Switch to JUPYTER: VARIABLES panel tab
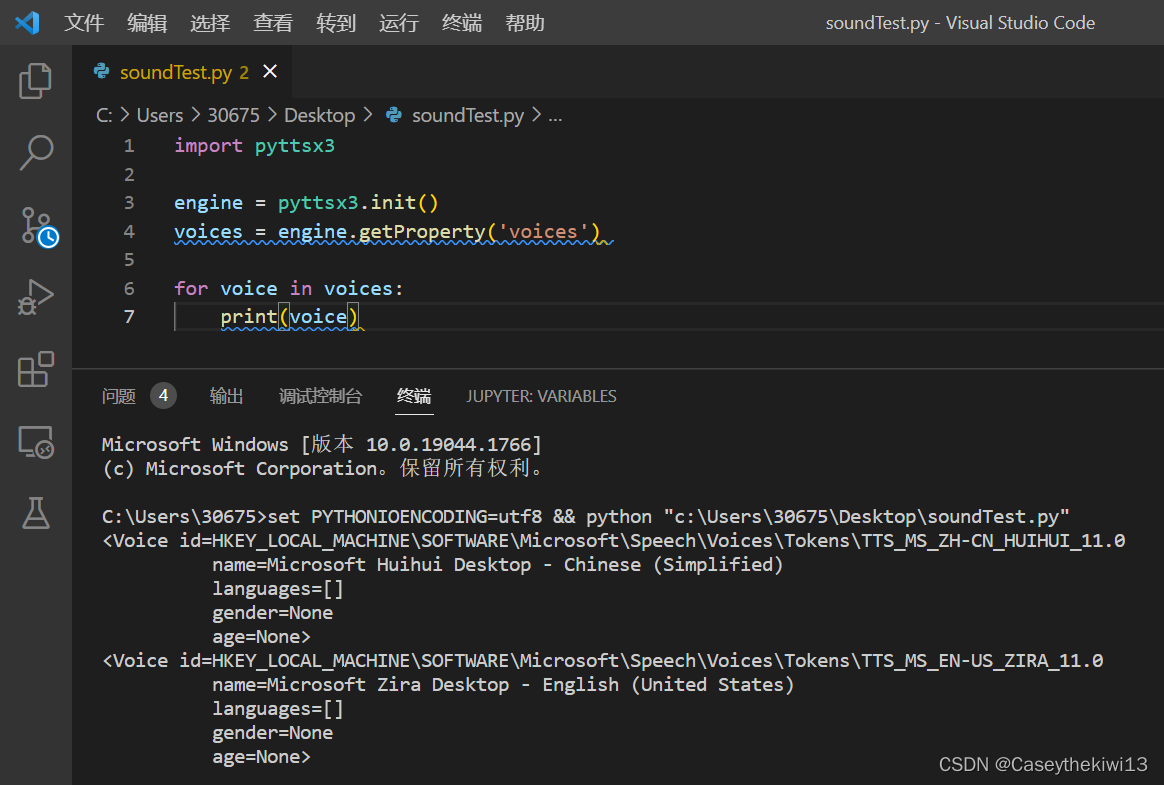Viewport: 1164px width, 785px height. point(541,397)
